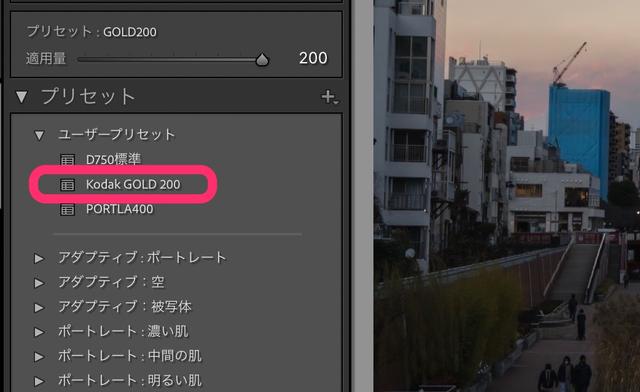Click the 適用量 label
This screenshot has width=640, height=392.
point(46,58)
